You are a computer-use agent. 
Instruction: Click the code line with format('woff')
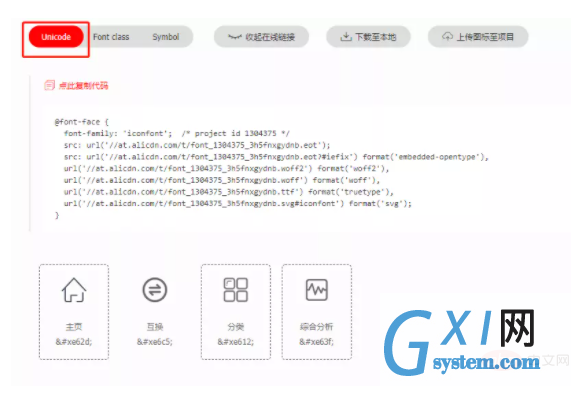tap(222, 180)
